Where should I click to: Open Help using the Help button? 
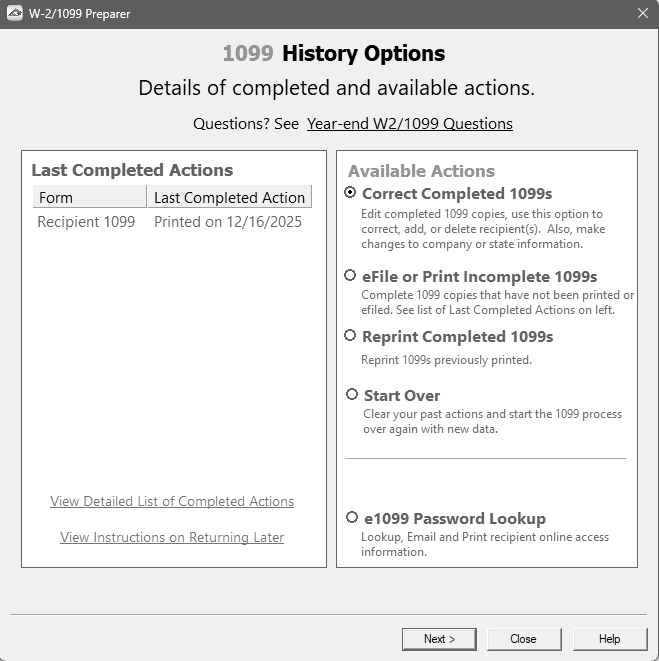(x=609, y=639)
